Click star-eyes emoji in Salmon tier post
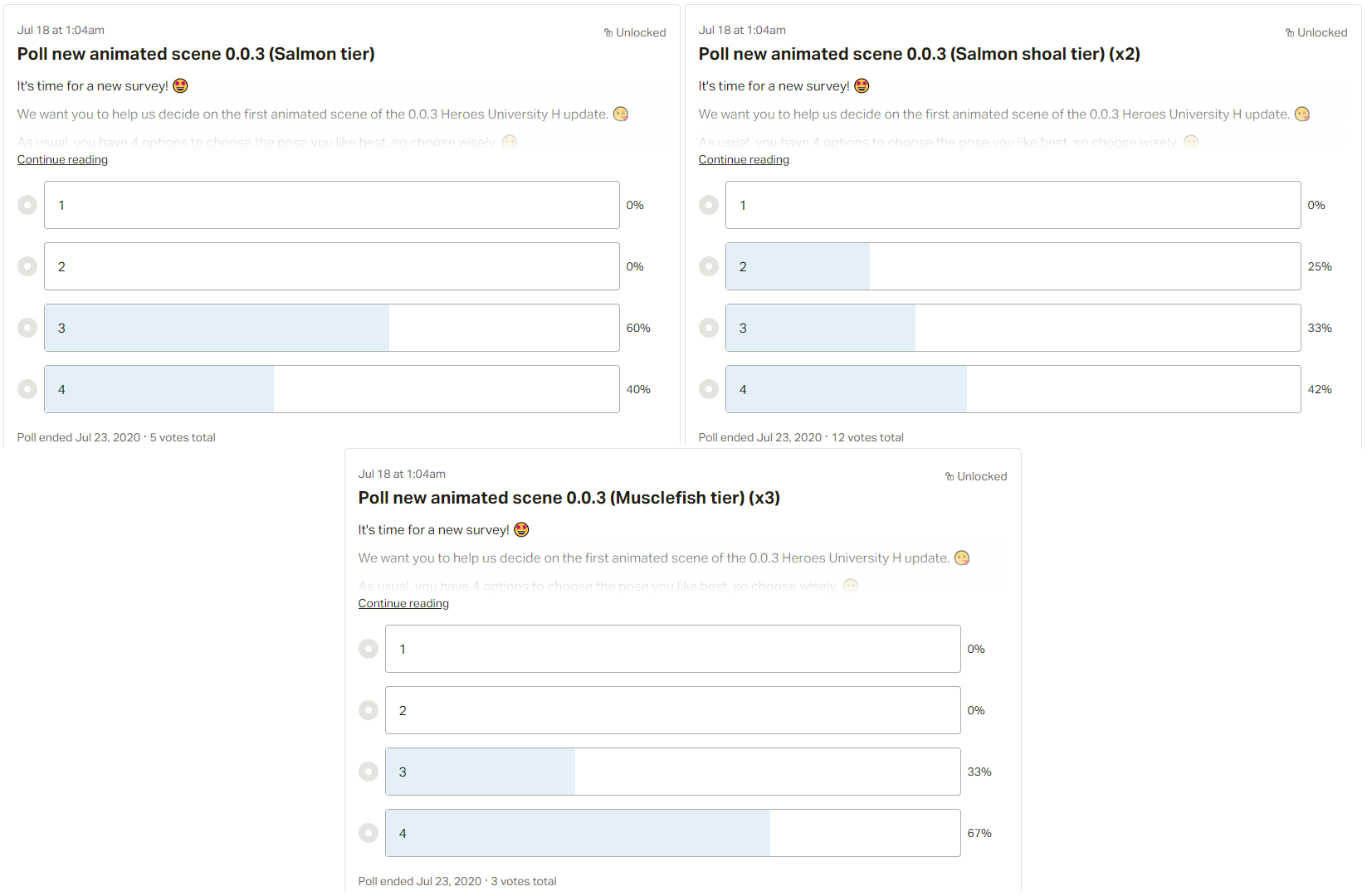This screenshot has width=1367, height=896. tap(180, 85)
